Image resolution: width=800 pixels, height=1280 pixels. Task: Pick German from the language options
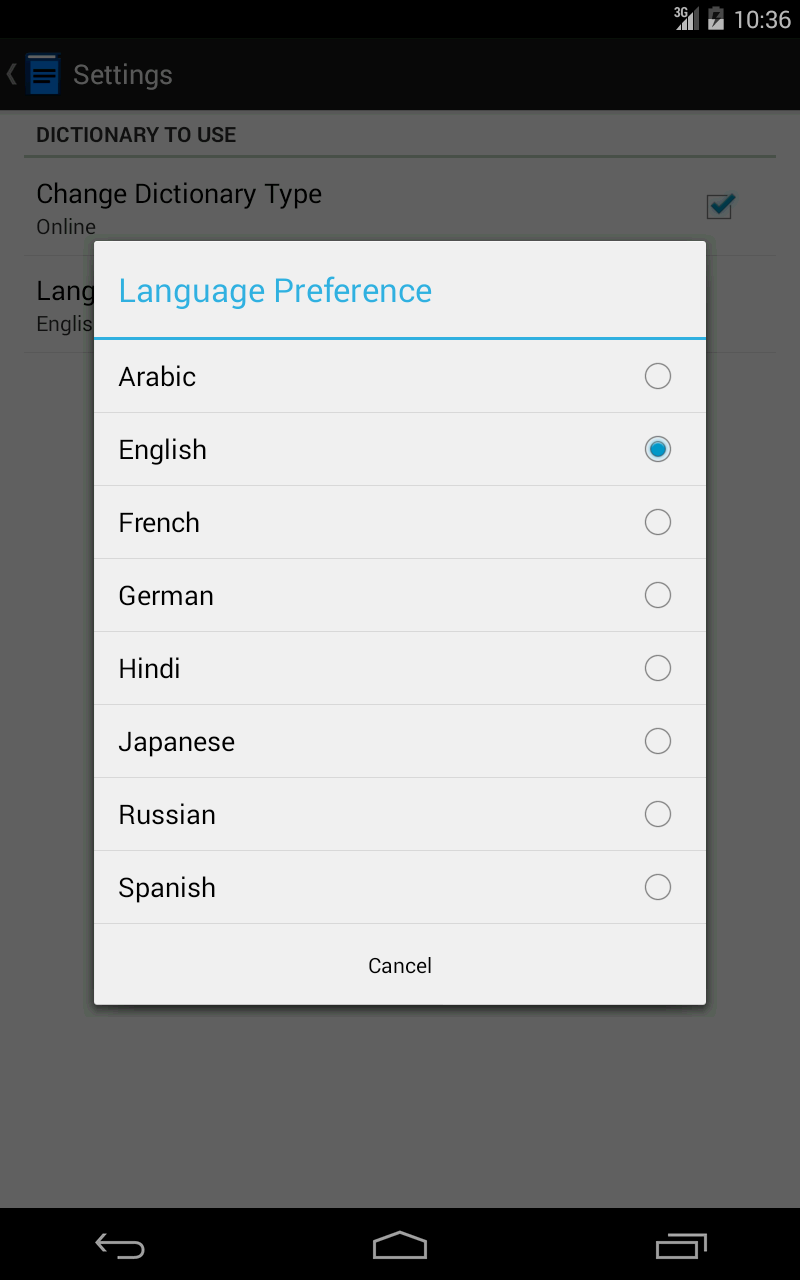tap(400, 595)
